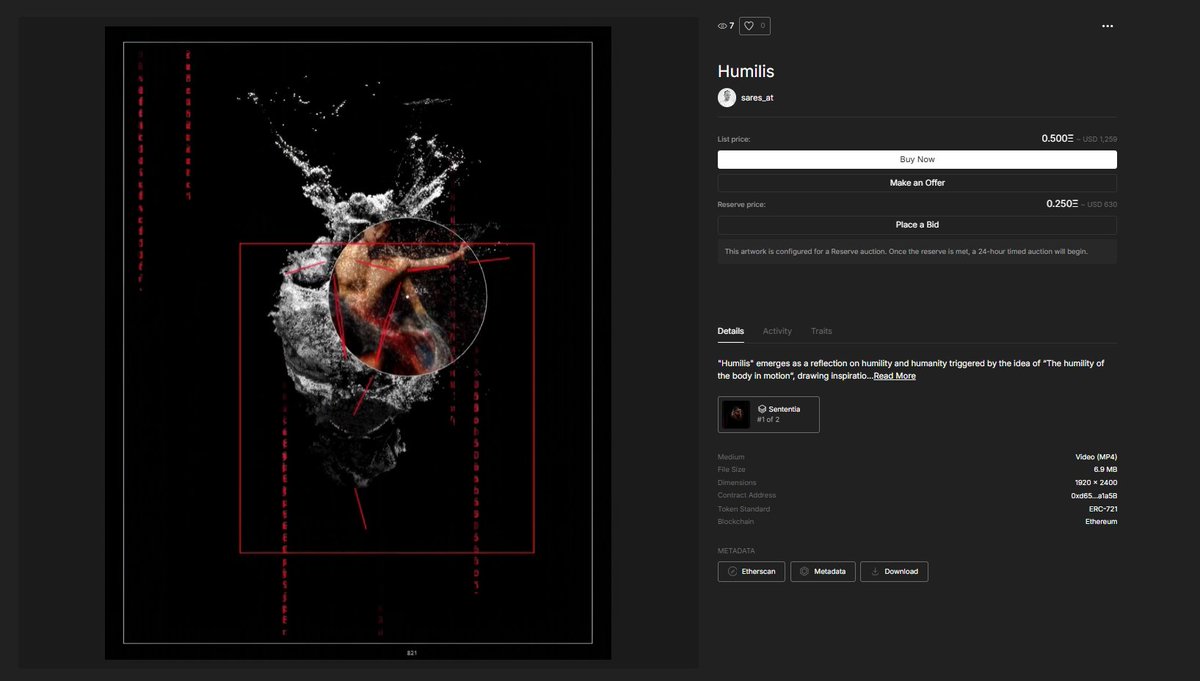
Task: Expand description with Read More
Action: (894, 376)
